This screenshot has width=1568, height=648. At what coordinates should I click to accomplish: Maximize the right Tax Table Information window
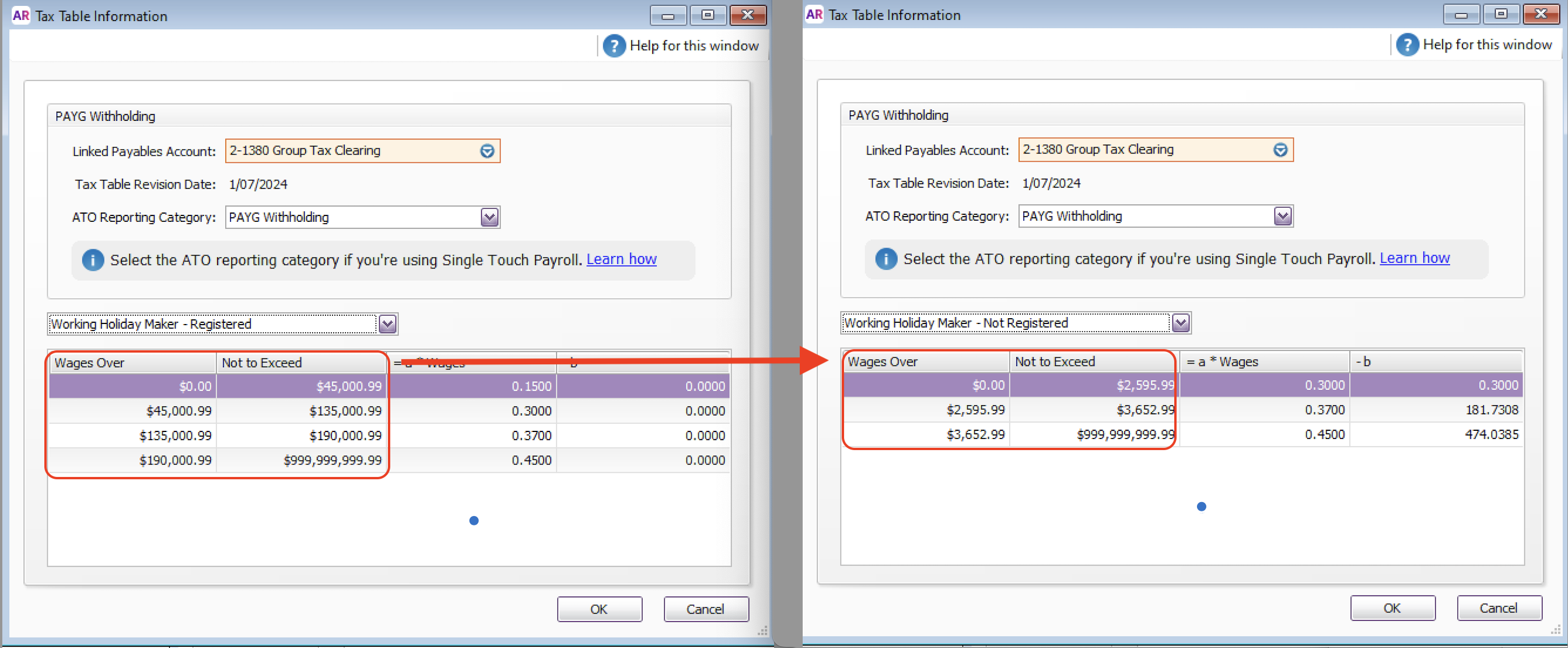tap(1500, 14)
